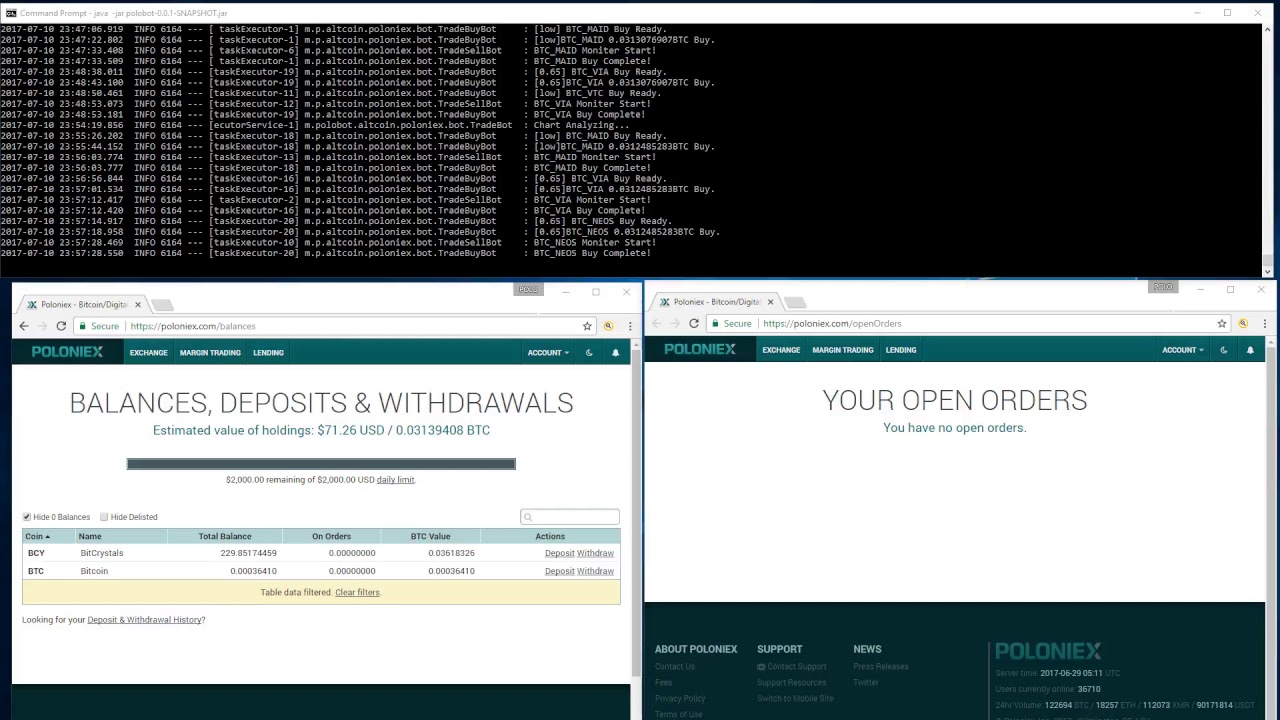Close the Poloniex tab in the balances window
1280x720 pixels.
138,304
